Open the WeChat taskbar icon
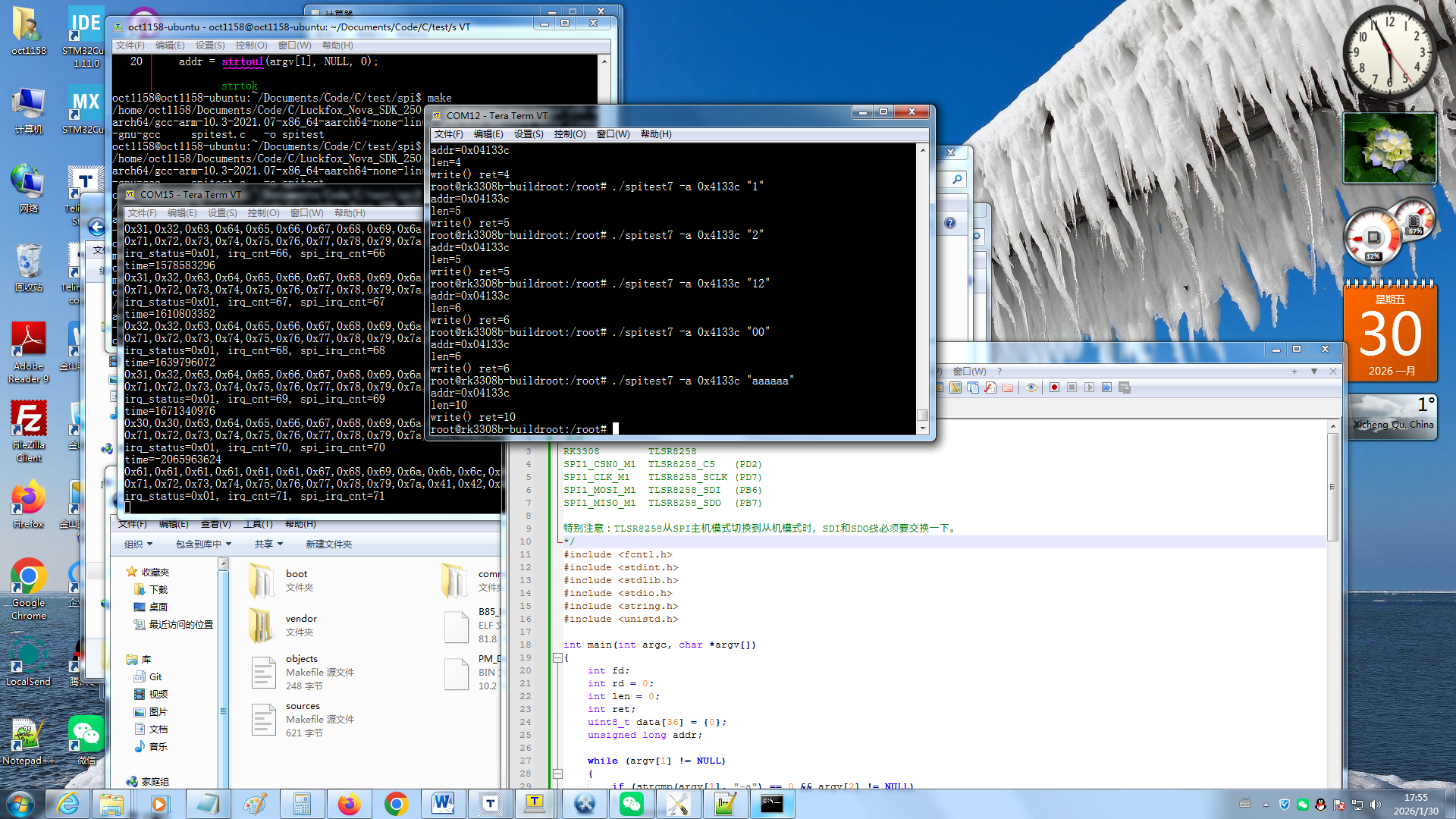Viewport: 1456px width, 819px height. pos(631,804)
